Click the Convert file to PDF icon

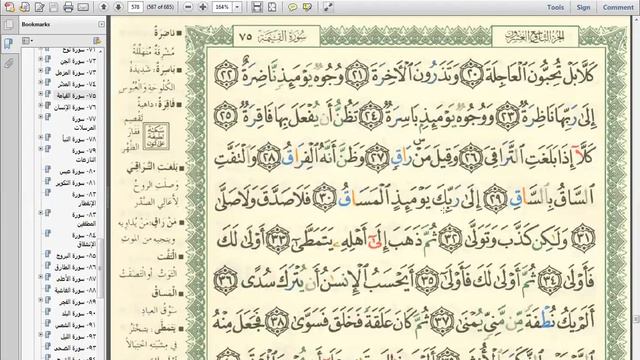[x=24, y=7]
